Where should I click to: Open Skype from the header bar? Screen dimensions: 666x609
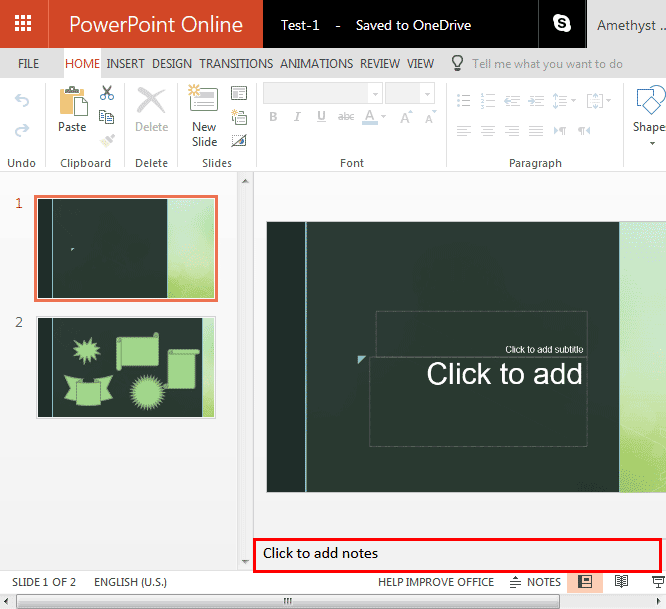(x=562, y=23)
